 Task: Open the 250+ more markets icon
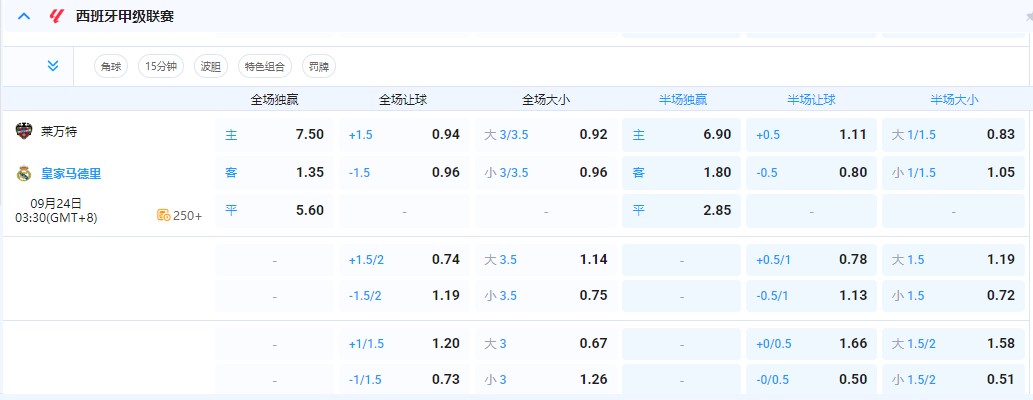click(163, 215)
